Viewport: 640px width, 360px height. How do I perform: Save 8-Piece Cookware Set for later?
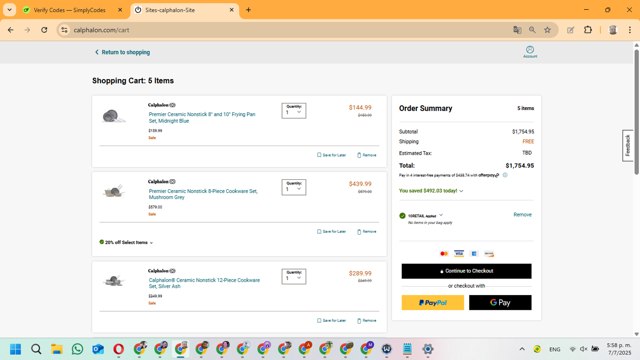click(331, 231)
